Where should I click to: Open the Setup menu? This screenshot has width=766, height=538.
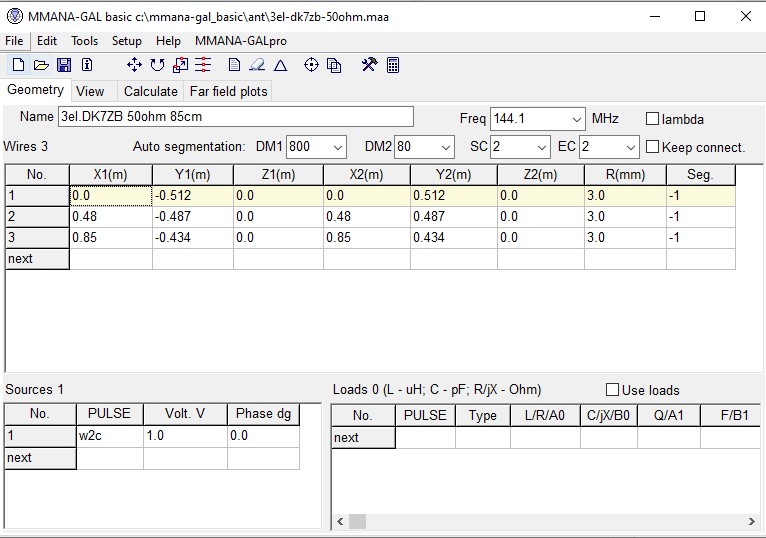point(126,41)
